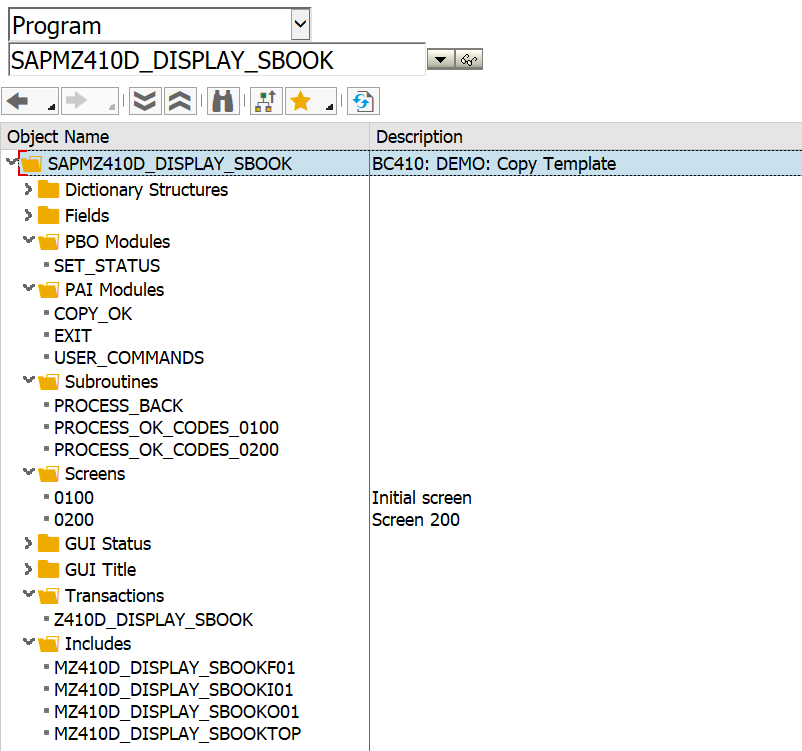Screen dimensions: 802x751
Task: Select include MZ410D_DISPLAY_SBOOKF01
Action: pos(174,668)
